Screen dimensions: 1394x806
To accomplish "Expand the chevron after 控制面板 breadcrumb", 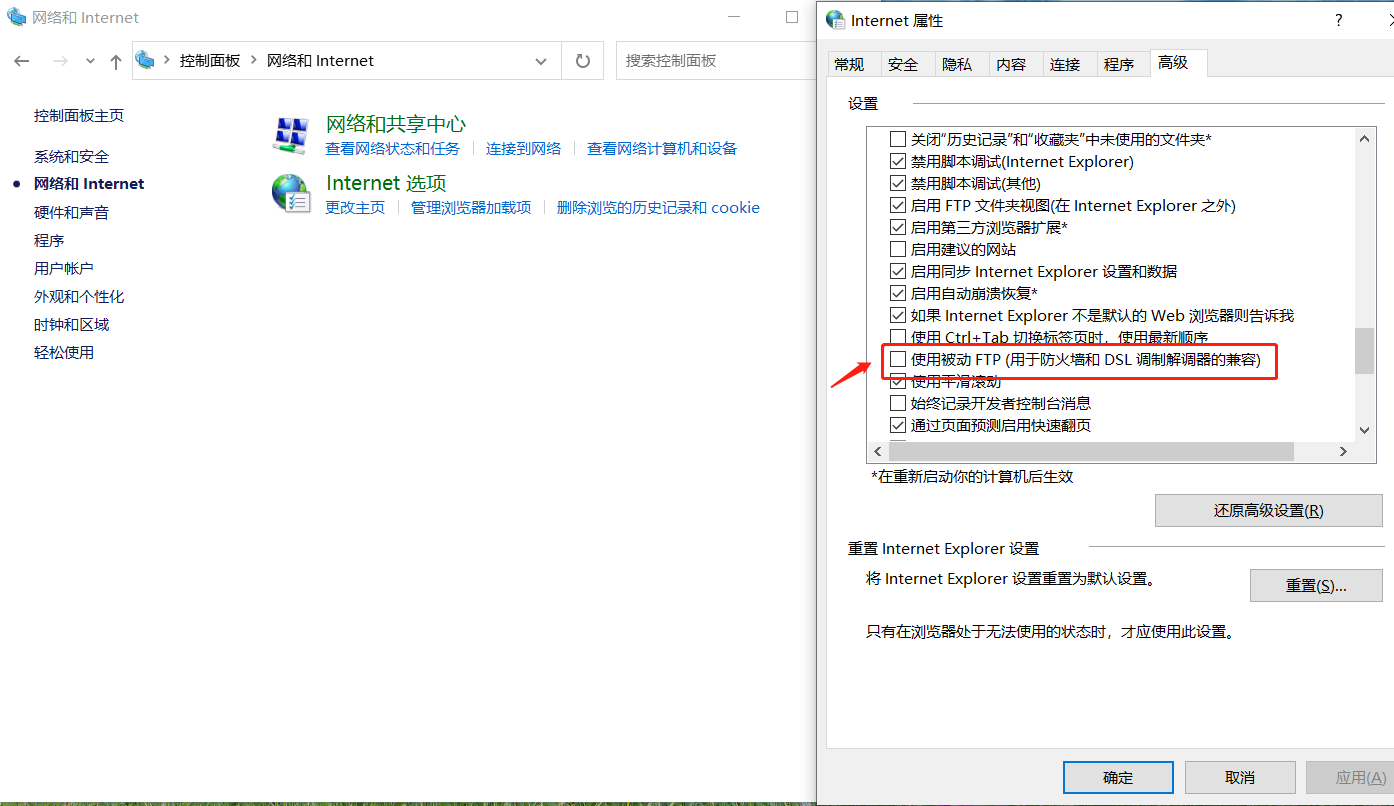I will click(x=254, y=61).
